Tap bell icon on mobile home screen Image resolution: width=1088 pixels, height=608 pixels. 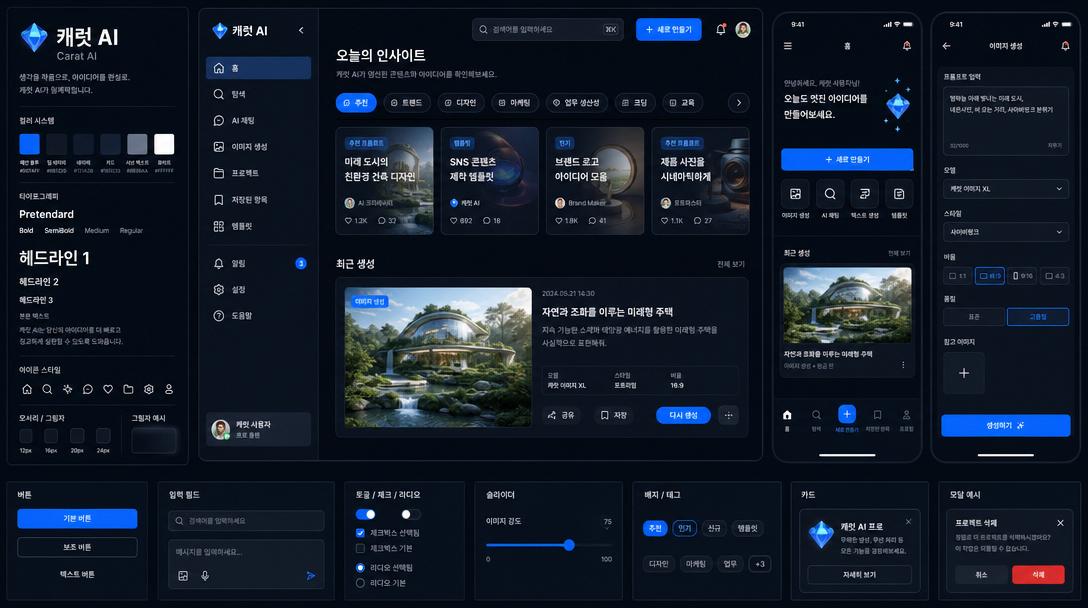click(x=907, y=46)
